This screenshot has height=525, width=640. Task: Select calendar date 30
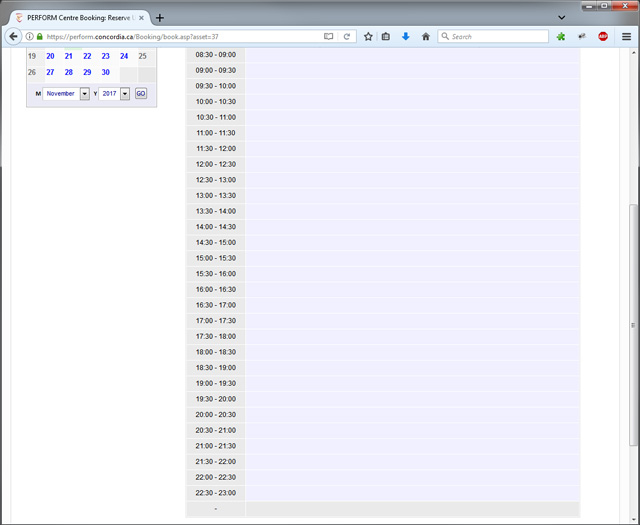coord(105,72)
